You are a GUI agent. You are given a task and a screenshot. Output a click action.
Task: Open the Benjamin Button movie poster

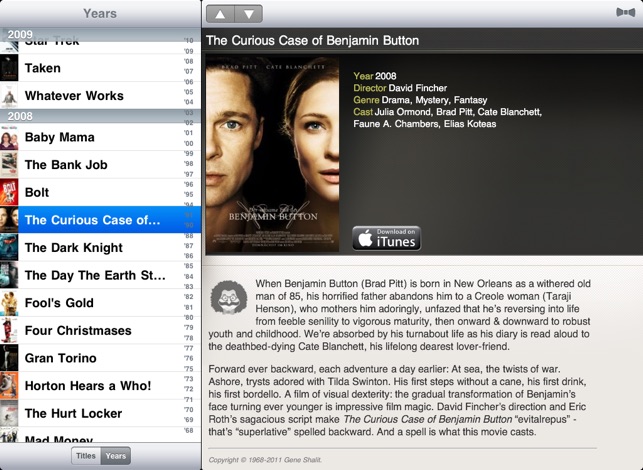click(272, 154)
